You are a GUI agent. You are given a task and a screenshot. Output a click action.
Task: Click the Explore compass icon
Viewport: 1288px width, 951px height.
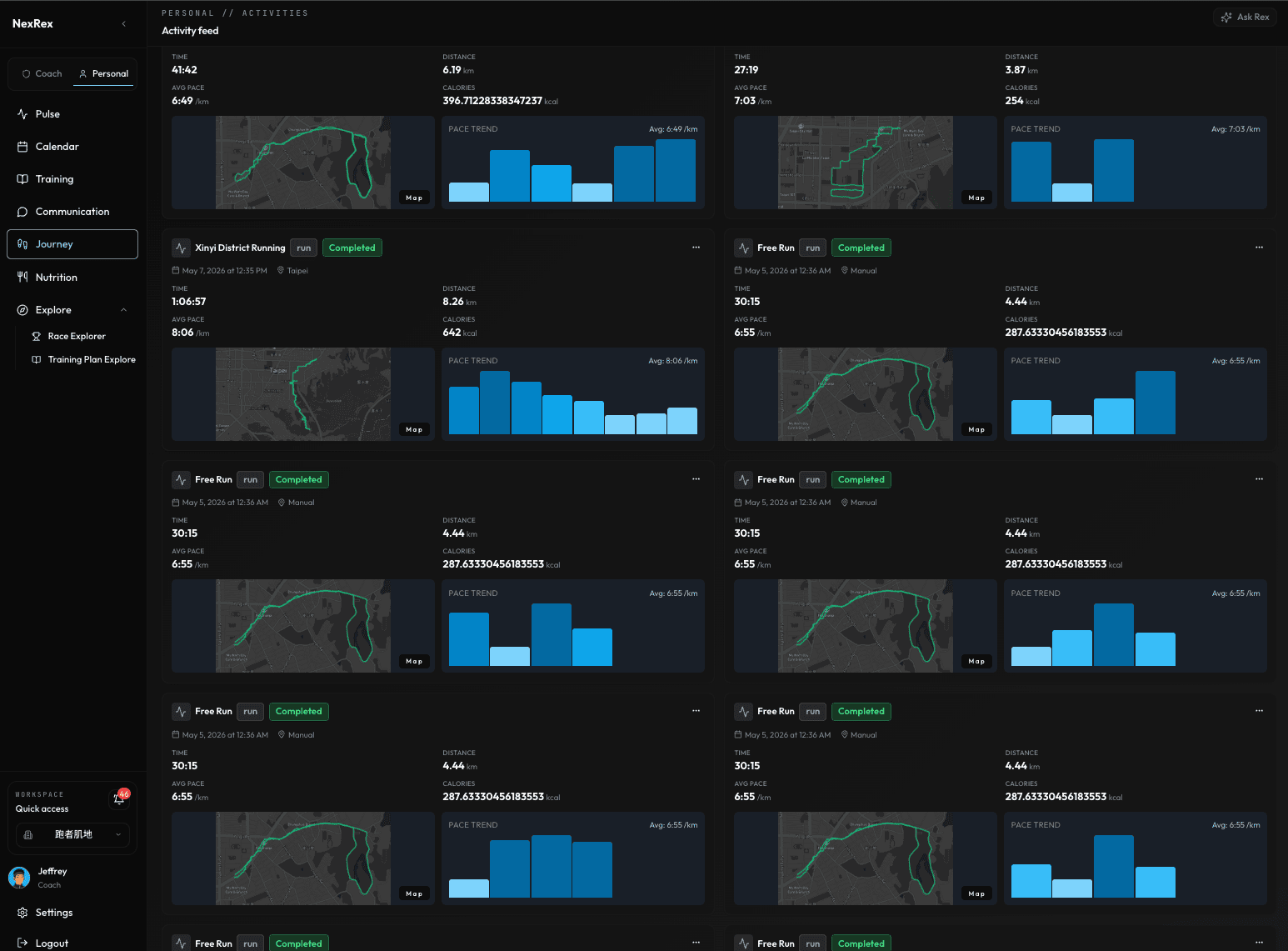(22, 310)
